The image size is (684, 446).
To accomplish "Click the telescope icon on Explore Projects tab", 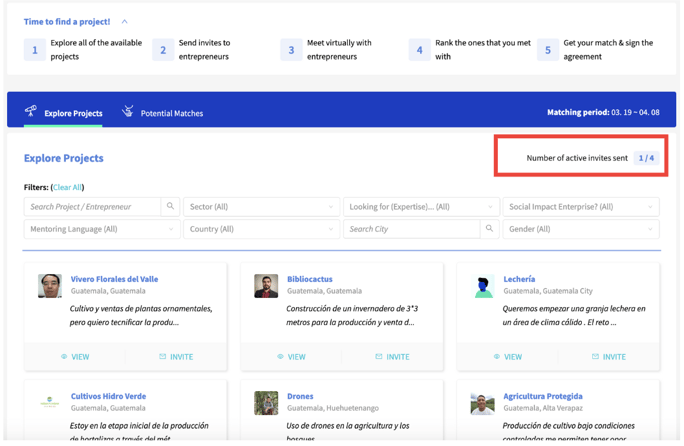I will pyautogui.click(x=31, y=111).
